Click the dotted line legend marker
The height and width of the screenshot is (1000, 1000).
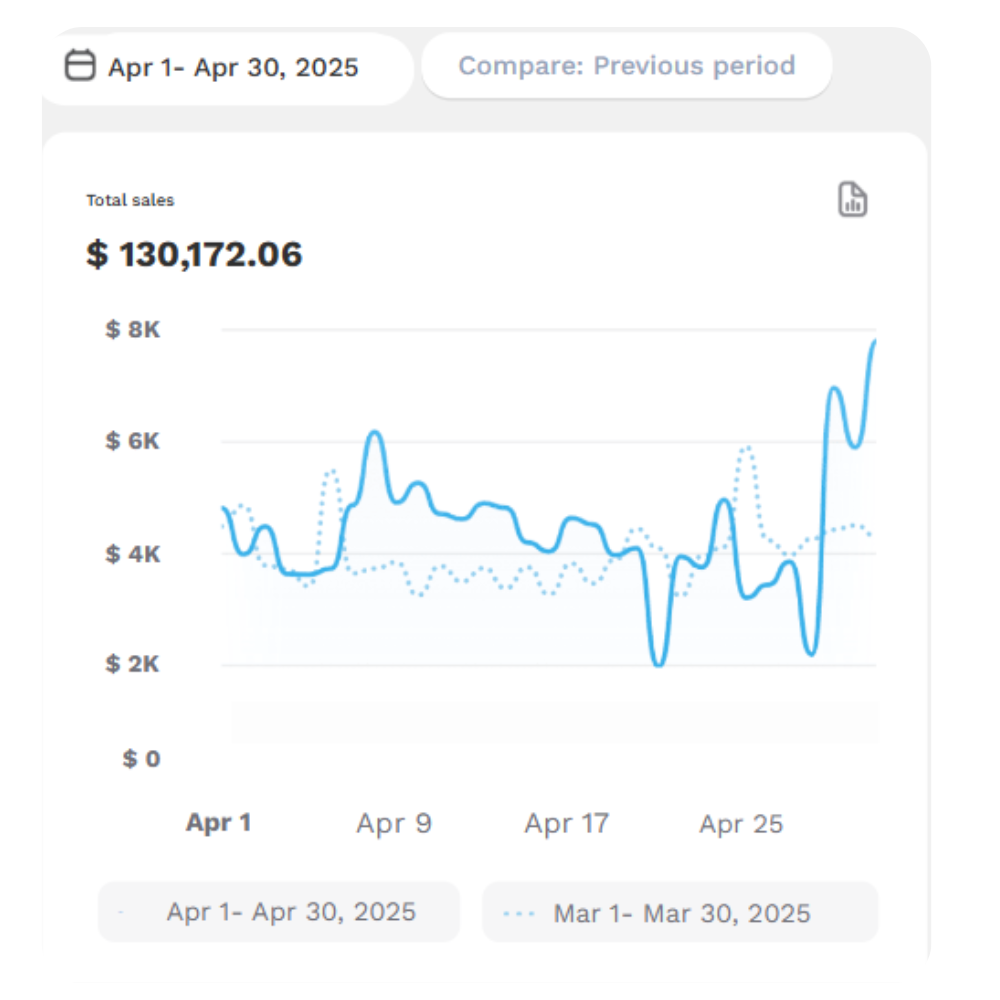coord(520,913)
